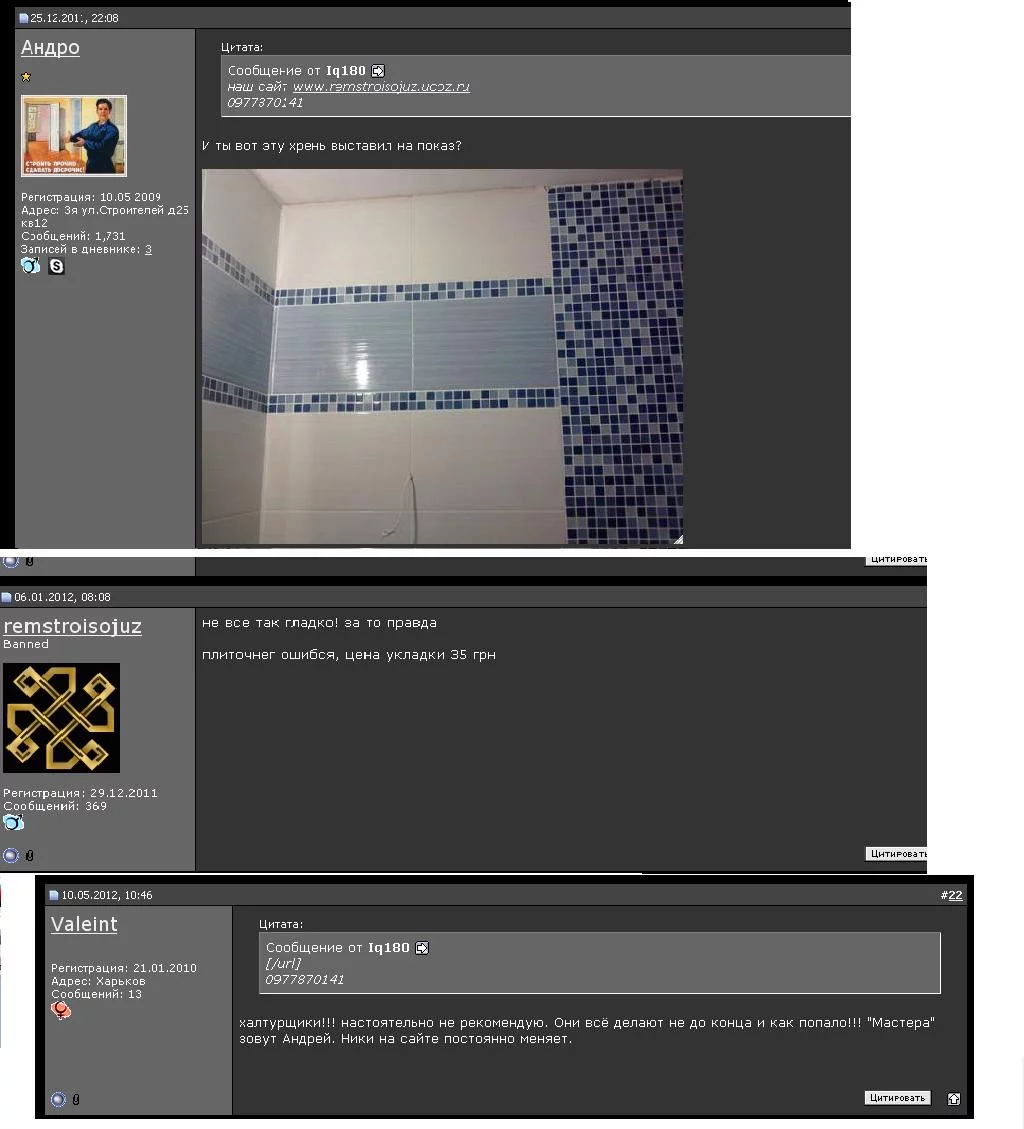Click 'И ты вот эту хрень выставил на показ?'

click(332, 145)
